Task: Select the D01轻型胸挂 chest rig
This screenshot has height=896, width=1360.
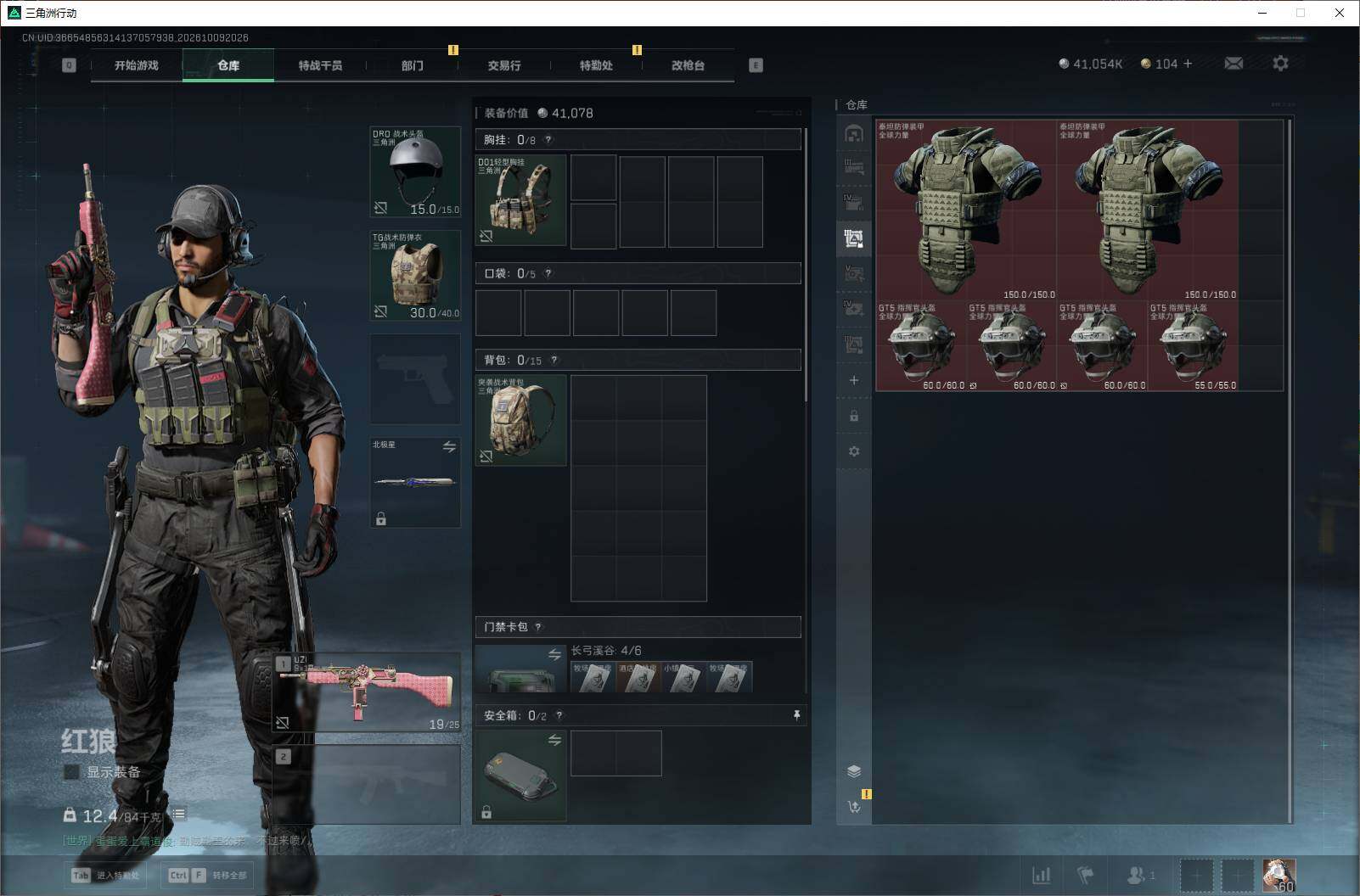Action: (520, 200)
